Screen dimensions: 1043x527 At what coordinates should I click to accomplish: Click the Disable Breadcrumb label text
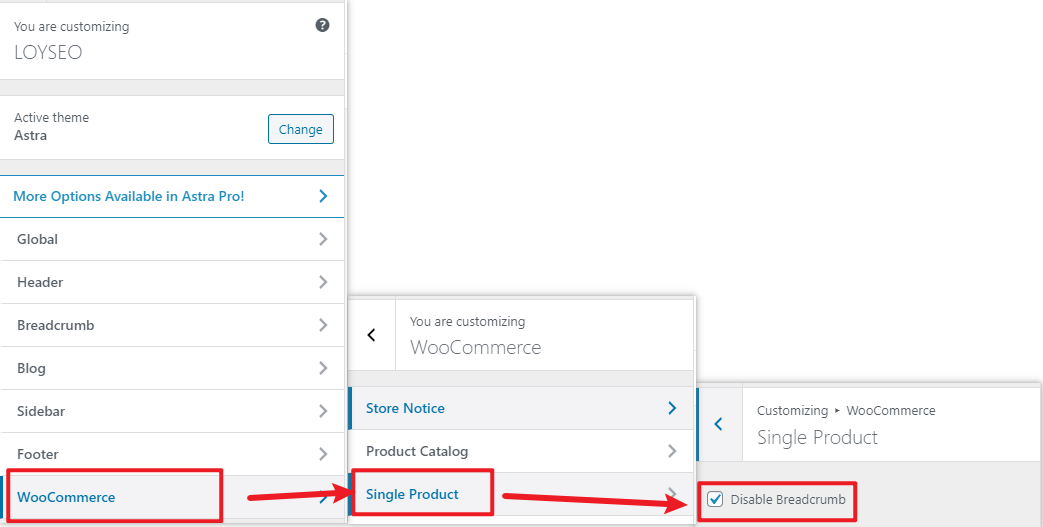[x=788, y=499]
